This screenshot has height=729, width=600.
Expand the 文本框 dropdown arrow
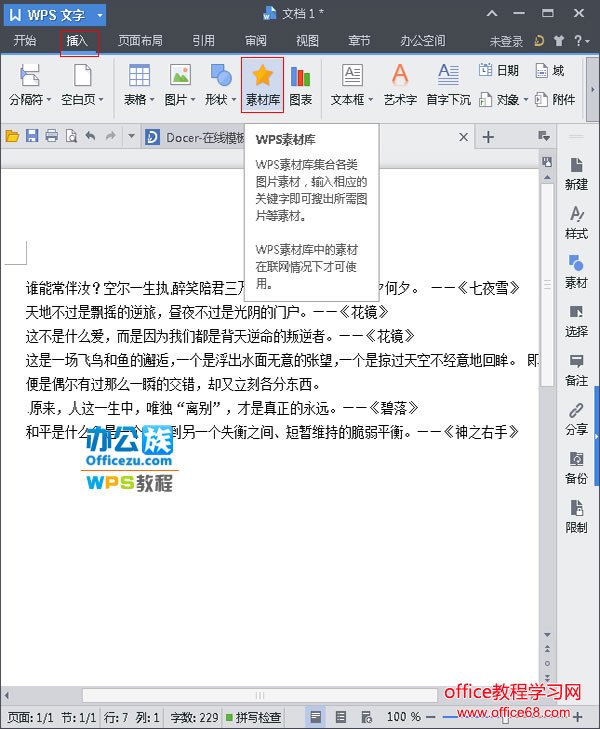pyautogui.click(x=370, y=99)
